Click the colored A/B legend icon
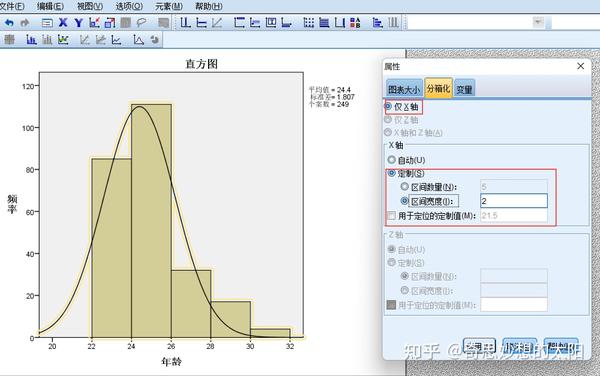Viewport: 600px width, 376px height. pos(355,23)
